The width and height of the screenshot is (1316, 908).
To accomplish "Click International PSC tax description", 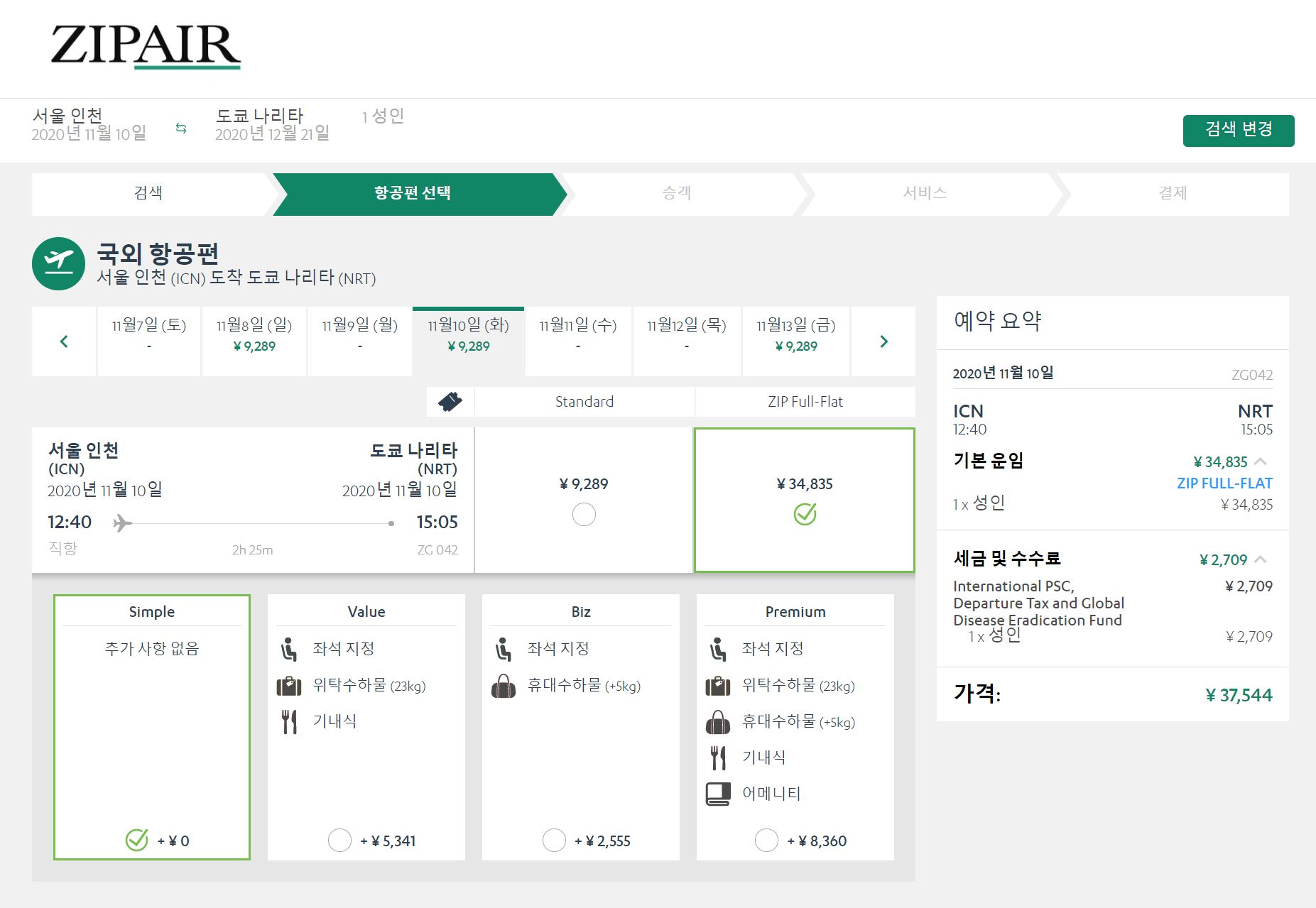I will point(1038,603).
